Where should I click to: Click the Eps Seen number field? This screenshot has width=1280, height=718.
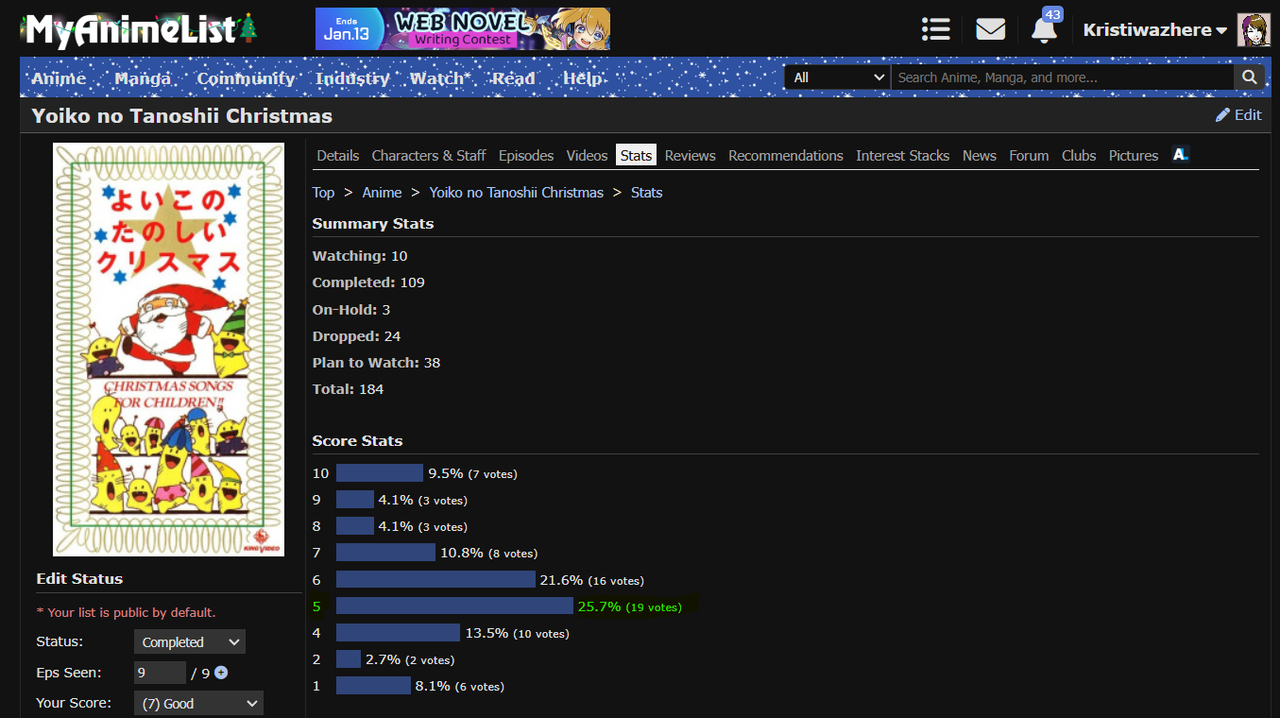[x=160, y=673]
